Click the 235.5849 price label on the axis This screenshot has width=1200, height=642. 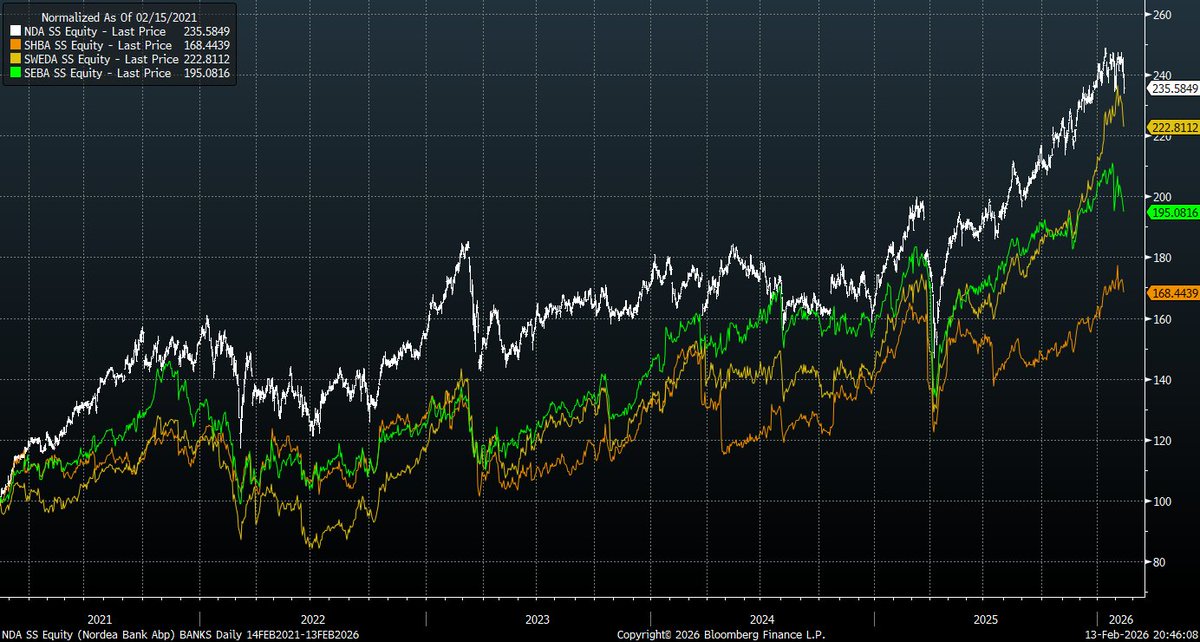[x=1175, y=88]
